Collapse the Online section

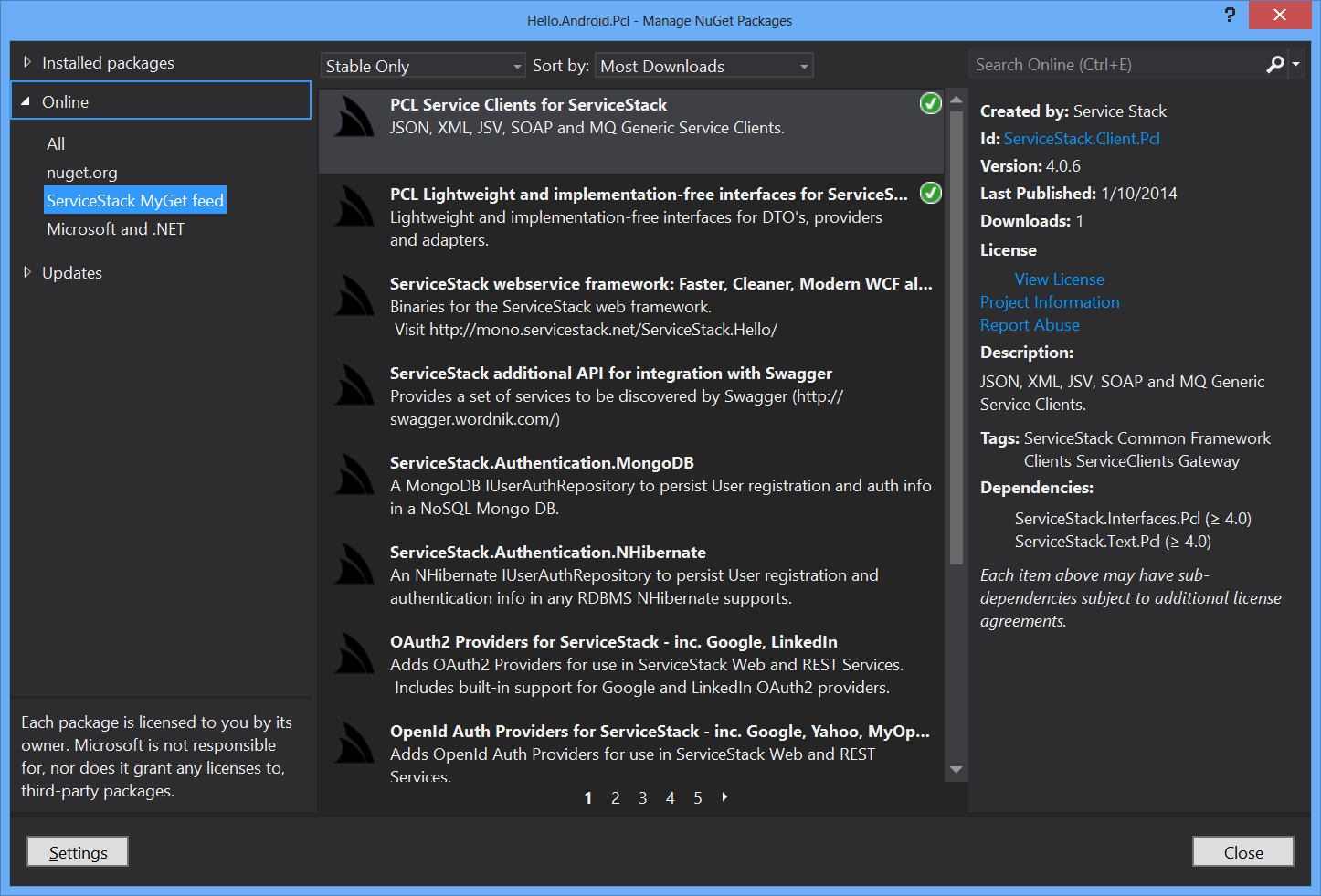[26, 101]
